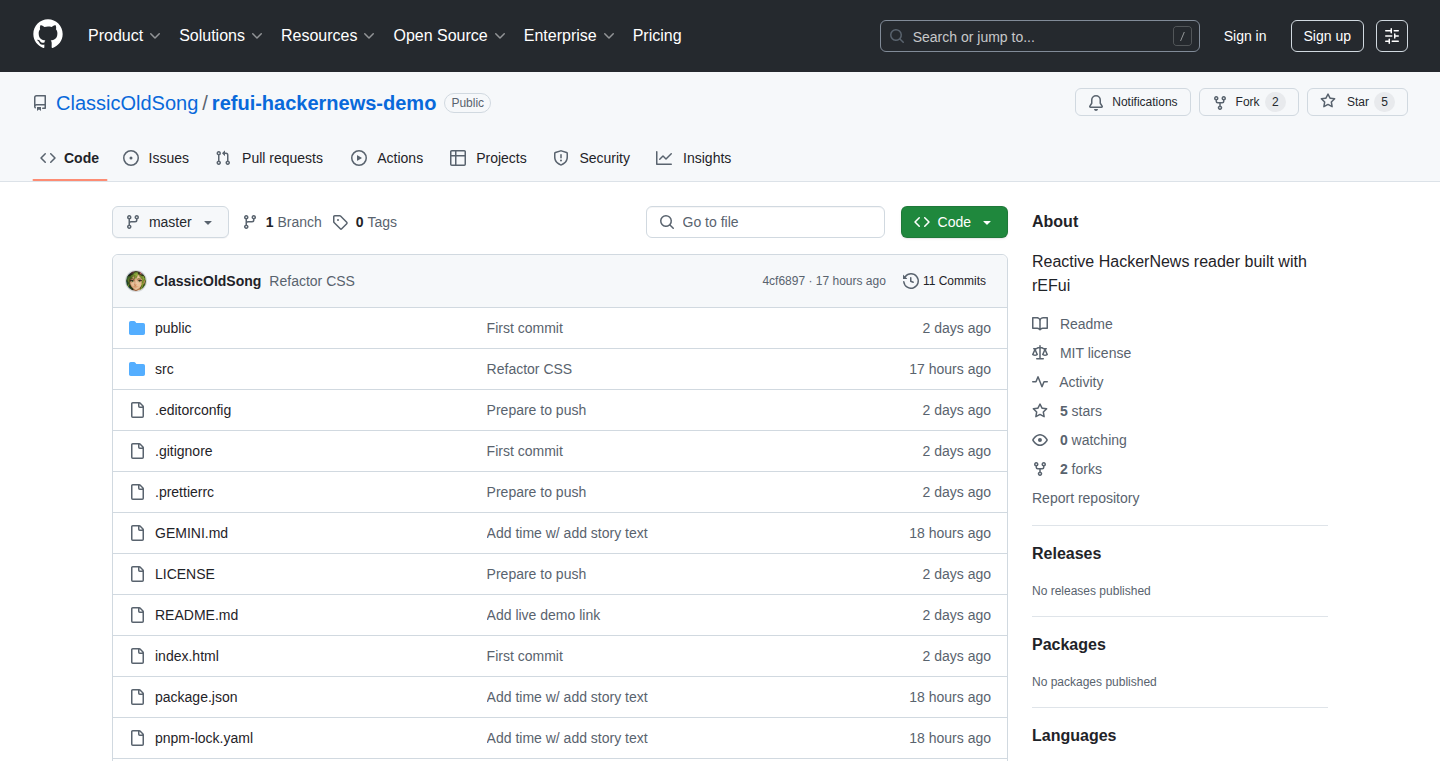The image size is (1440, 761).
Task: Open the refui-hackernews-demo repository link
Action: click(x=324, y=103)
